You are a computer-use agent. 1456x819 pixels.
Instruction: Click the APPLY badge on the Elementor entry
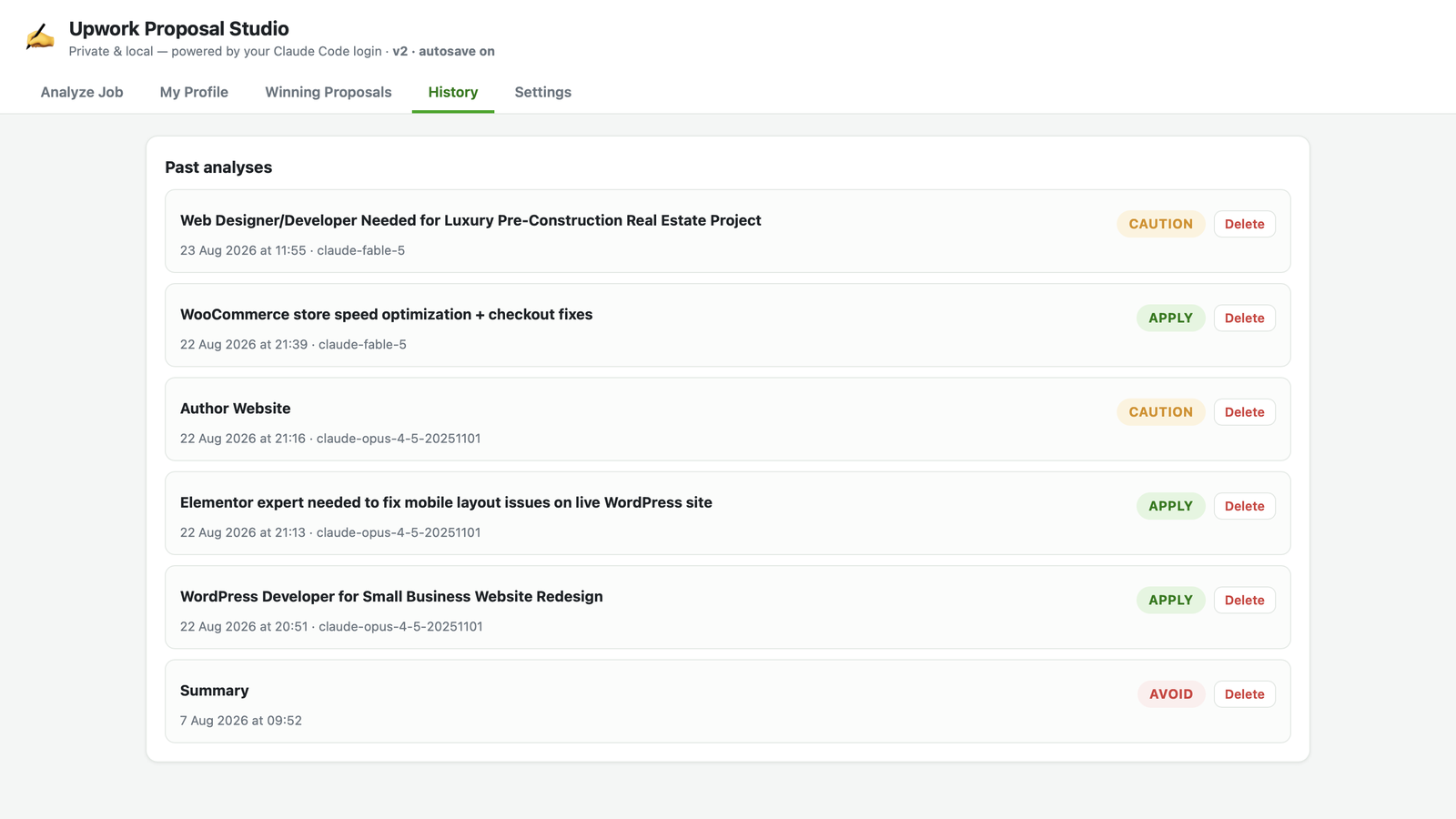pos(1170,506)
